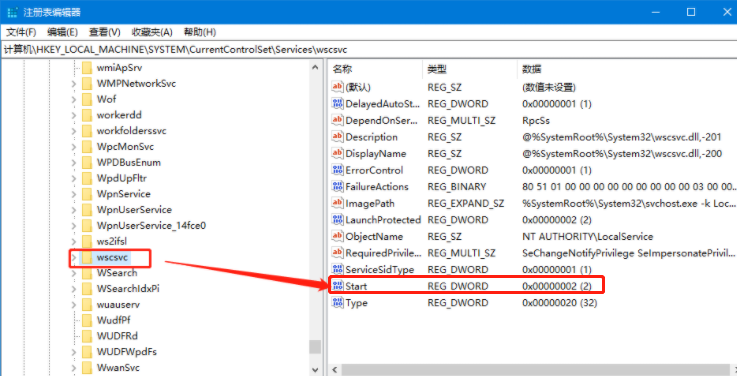Expand the WpnUserService key chevron

tap(74, 210)
